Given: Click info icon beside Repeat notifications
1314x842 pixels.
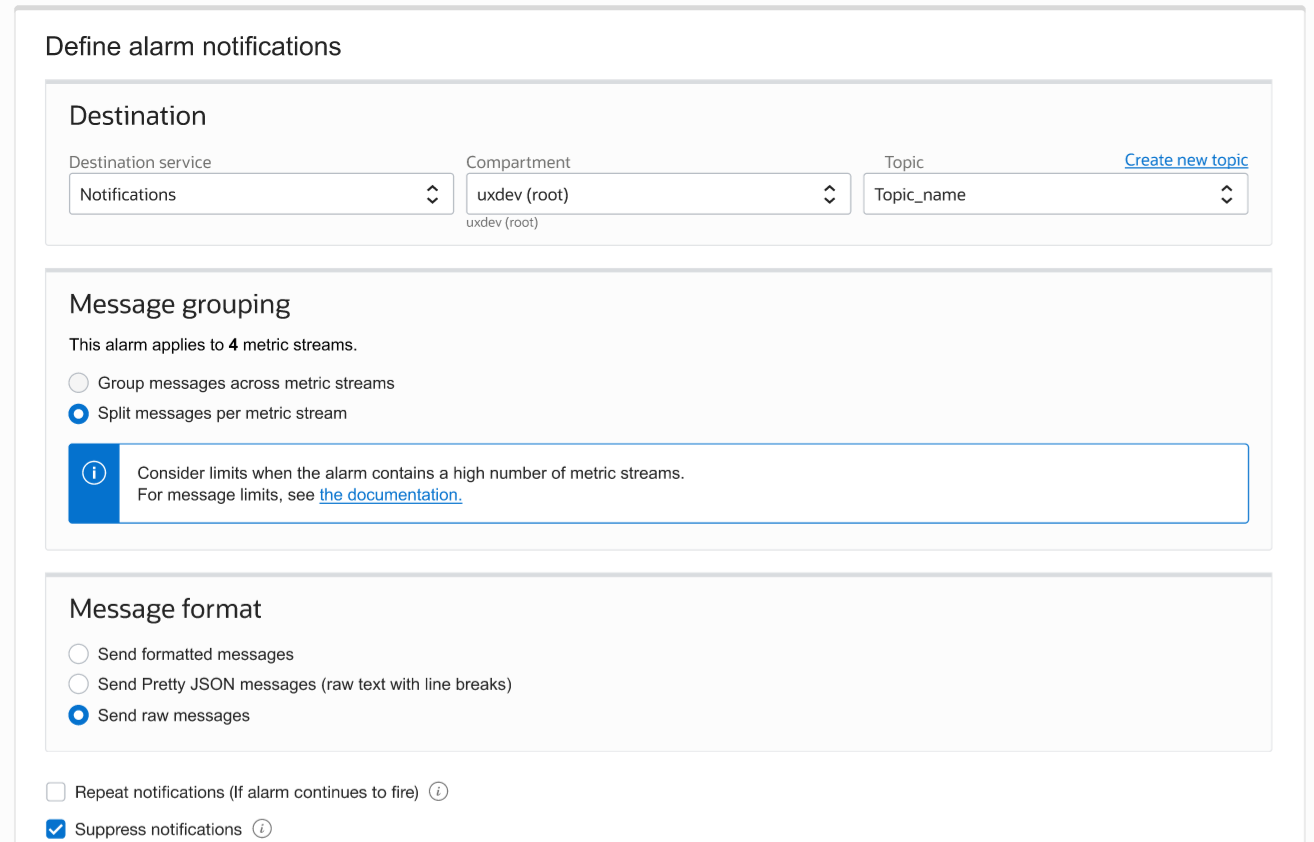Looking at the screenshot, I should tap(438, 792).
